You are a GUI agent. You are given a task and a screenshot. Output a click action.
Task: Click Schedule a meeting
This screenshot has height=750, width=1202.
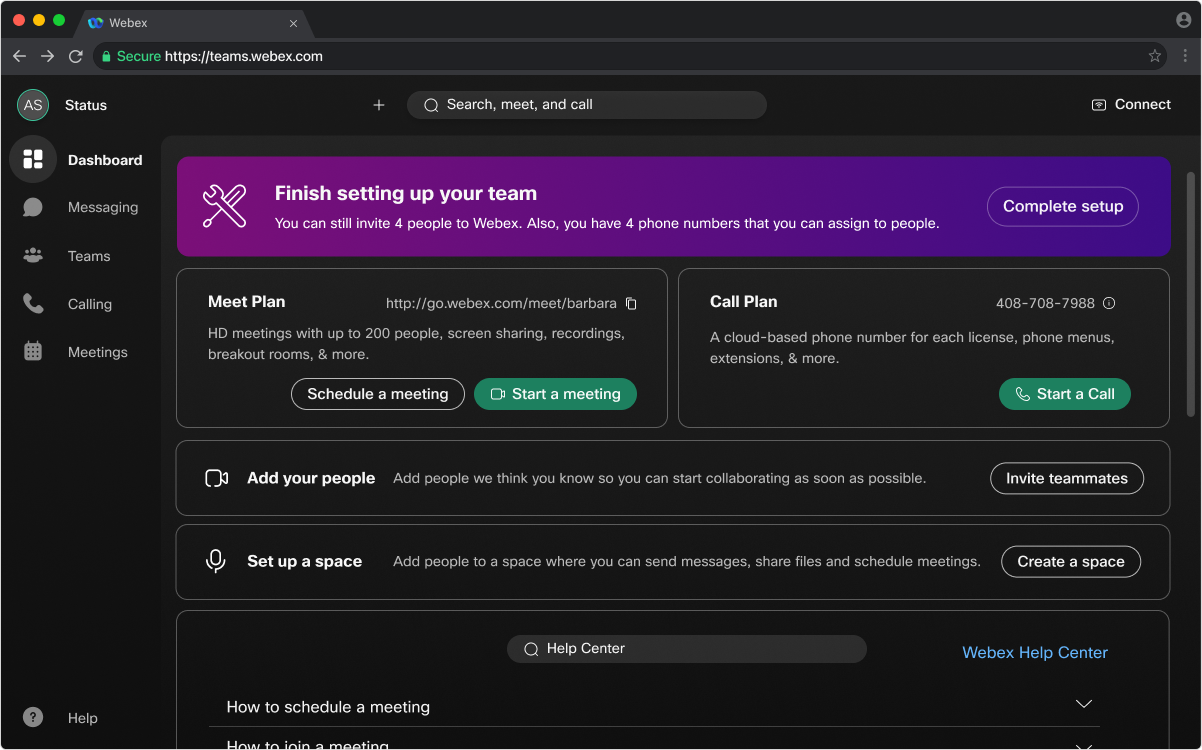[x=378, y=394]
